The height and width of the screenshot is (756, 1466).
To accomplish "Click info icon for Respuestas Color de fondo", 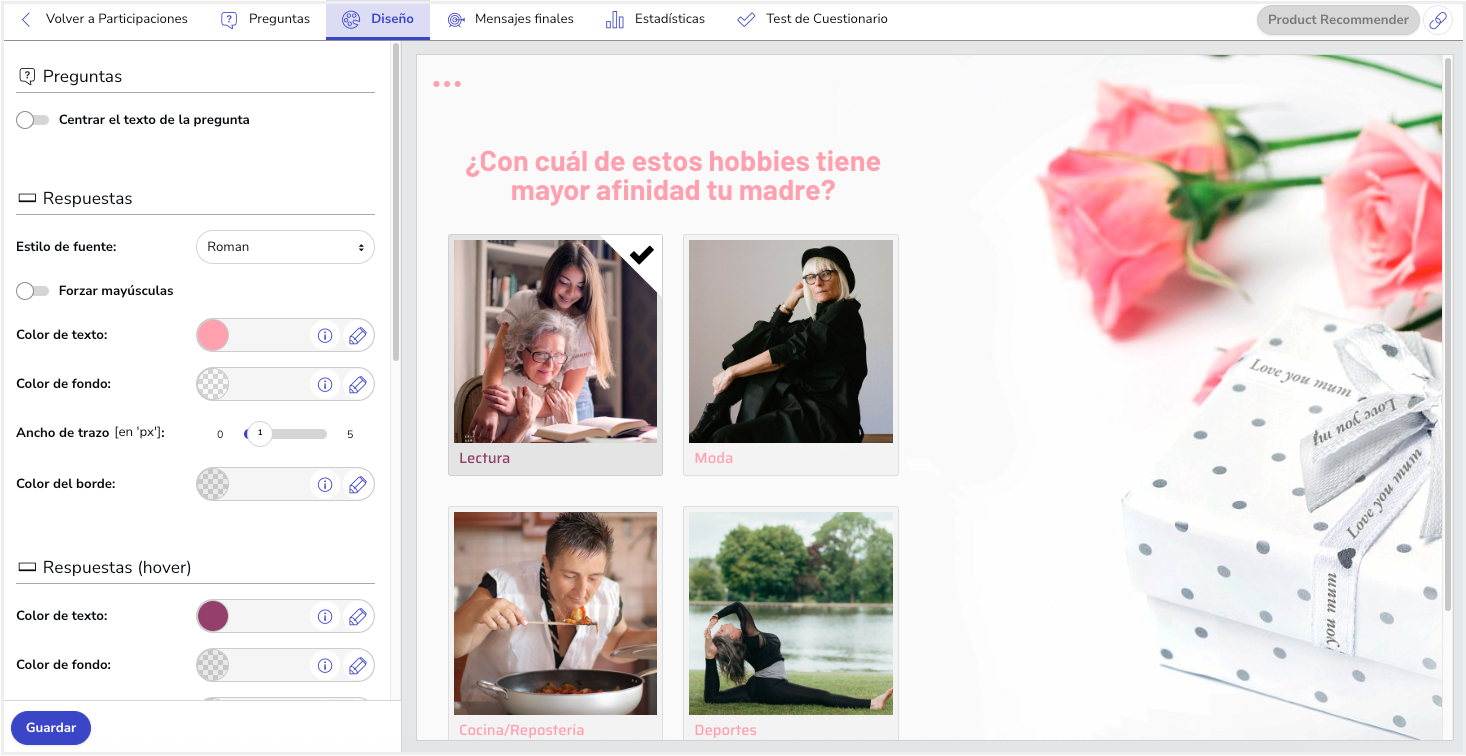I will [x=325, y=385].
